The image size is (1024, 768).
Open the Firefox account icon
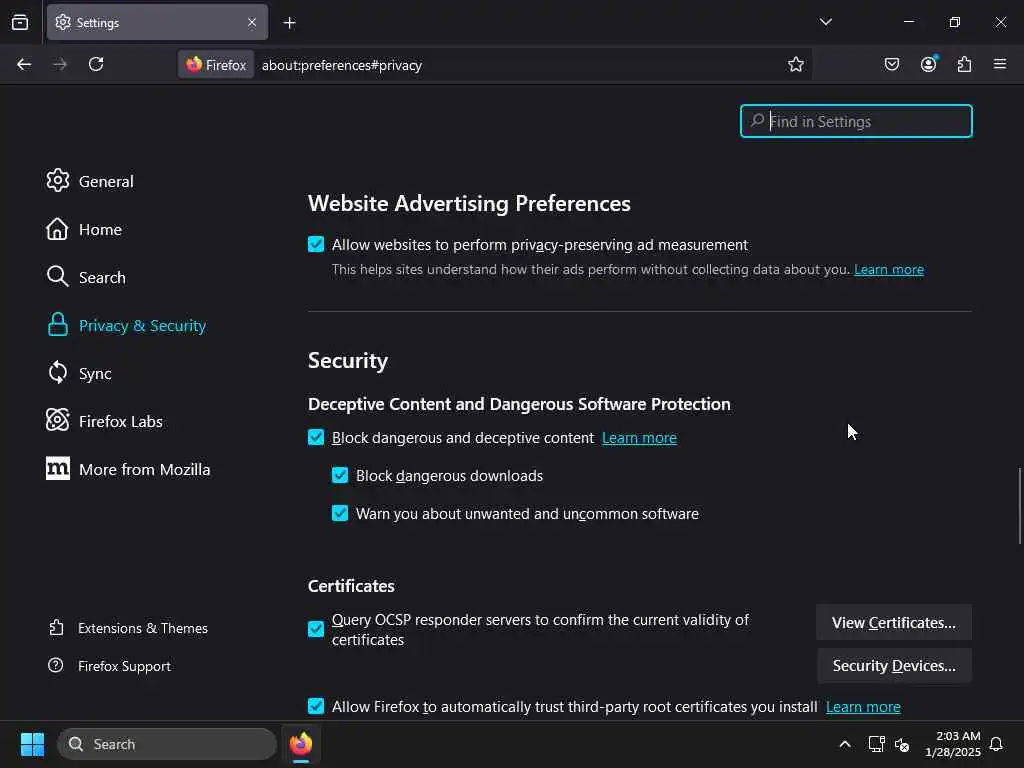[928, 65]
